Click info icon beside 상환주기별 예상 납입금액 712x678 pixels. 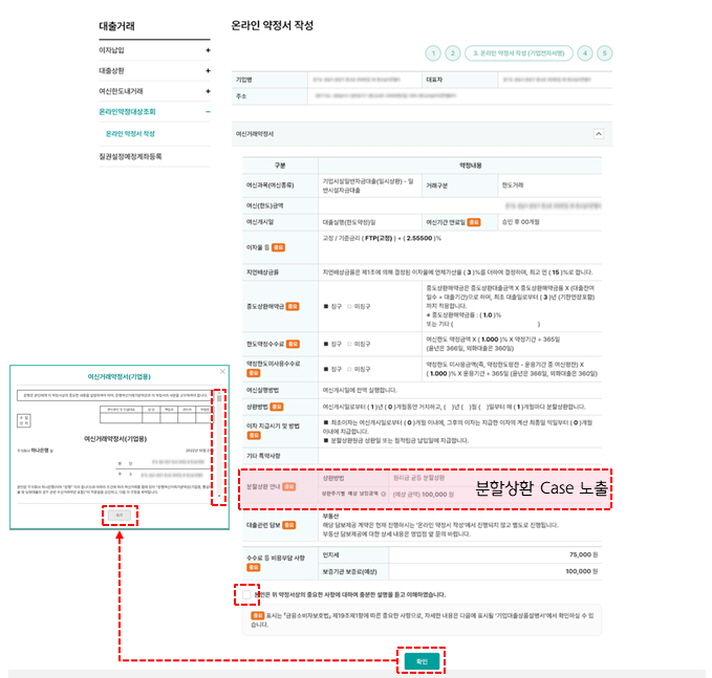[x=384, y=494]
